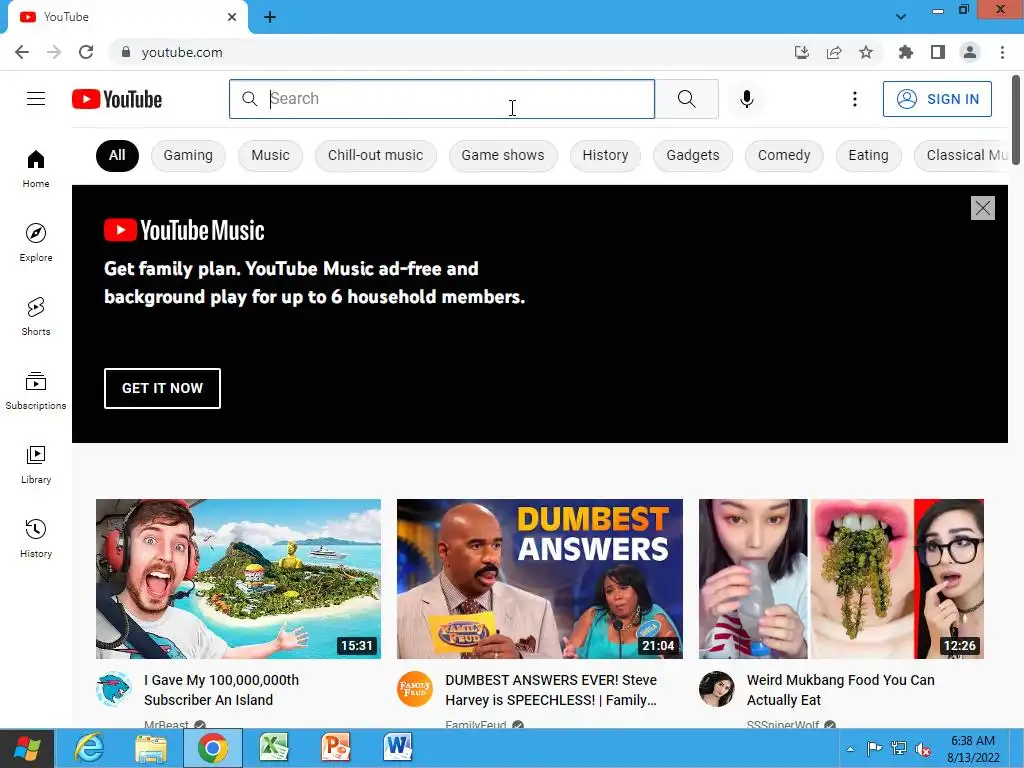
Task: Open Explore in sidebar
Action: tap(36, 242)
